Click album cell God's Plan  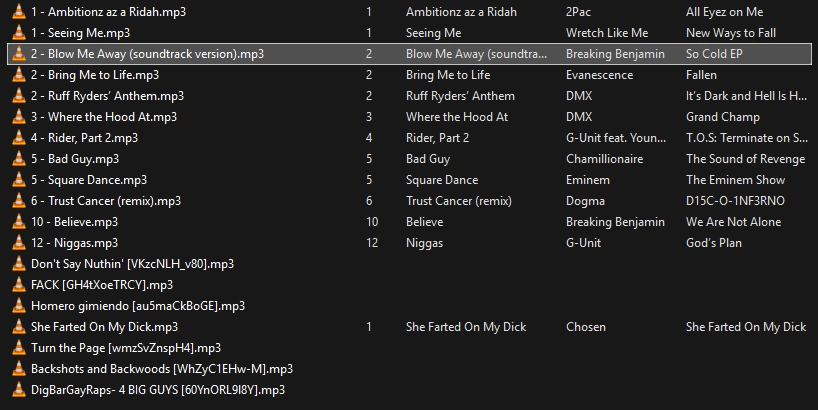pyautogui.click(x=714, y=243)
